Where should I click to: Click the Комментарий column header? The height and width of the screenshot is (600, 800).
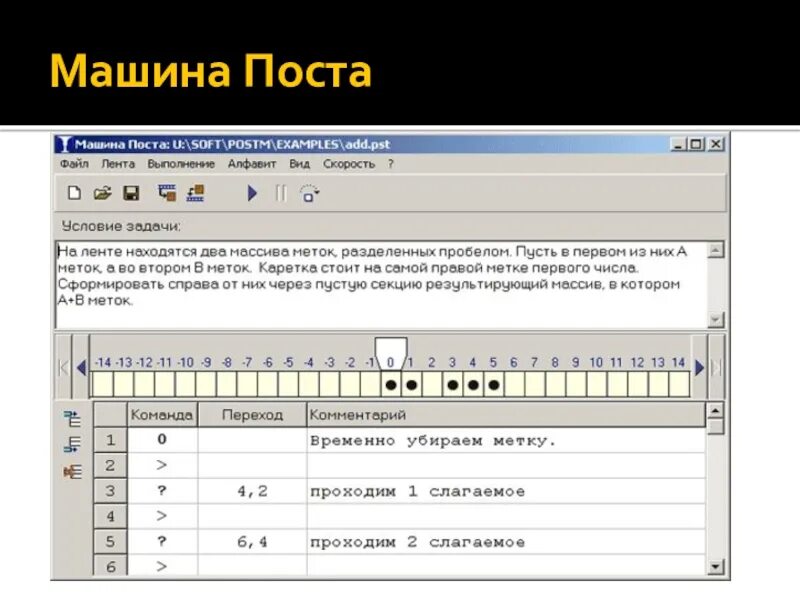(506, 415)
